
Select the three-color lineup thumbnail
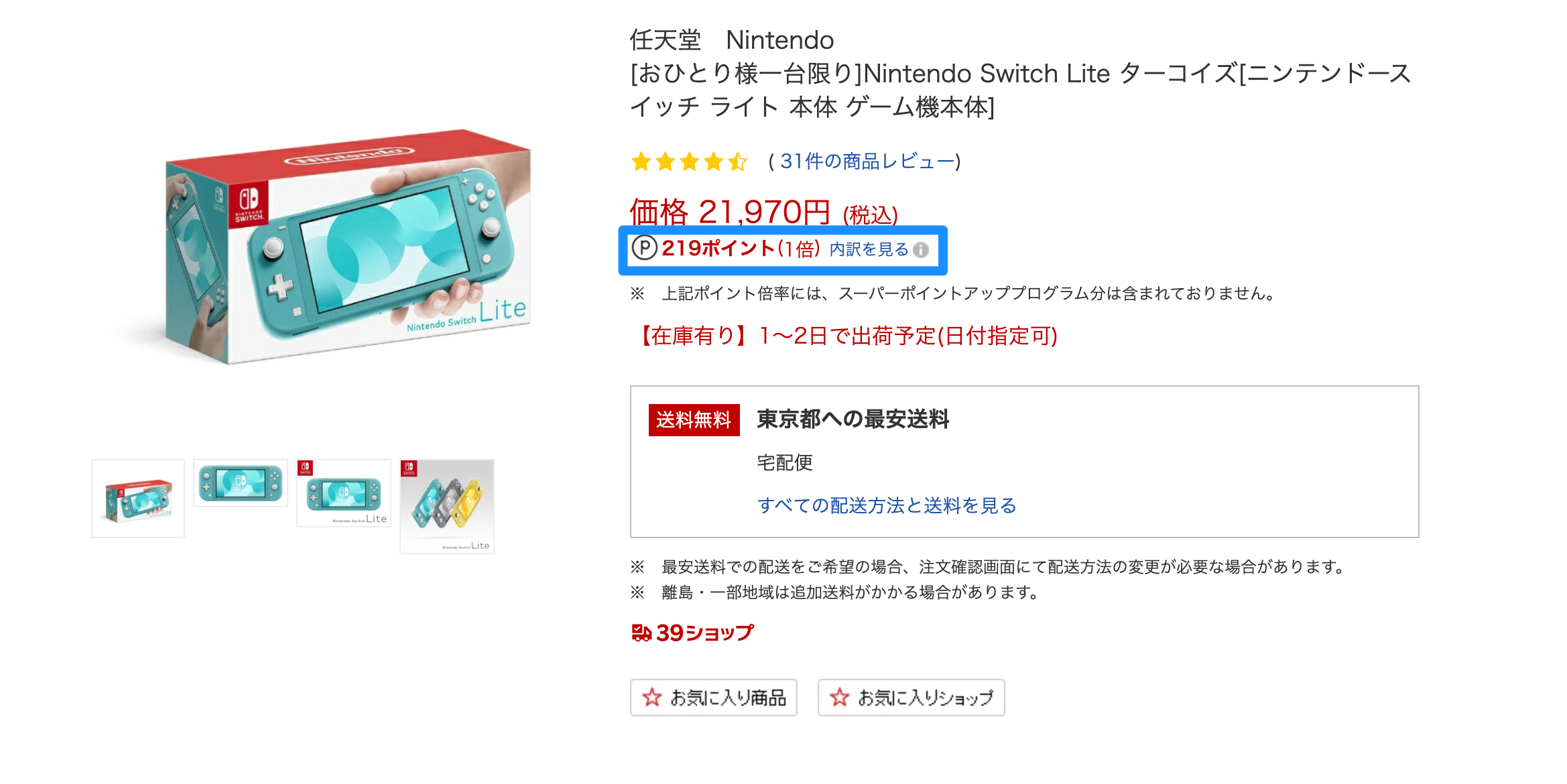click(447, 504)
